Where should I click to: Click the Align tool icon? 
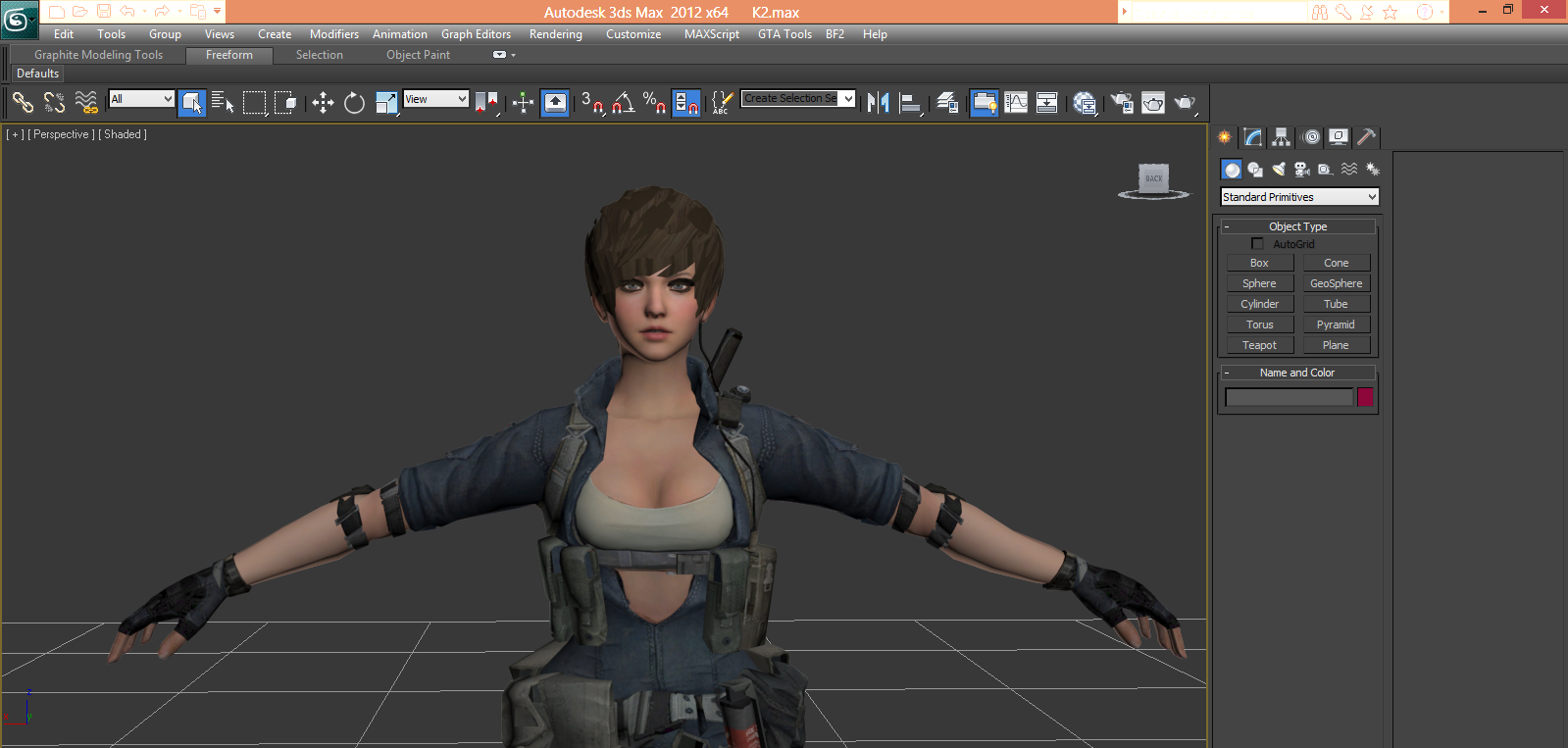[910, 102]
